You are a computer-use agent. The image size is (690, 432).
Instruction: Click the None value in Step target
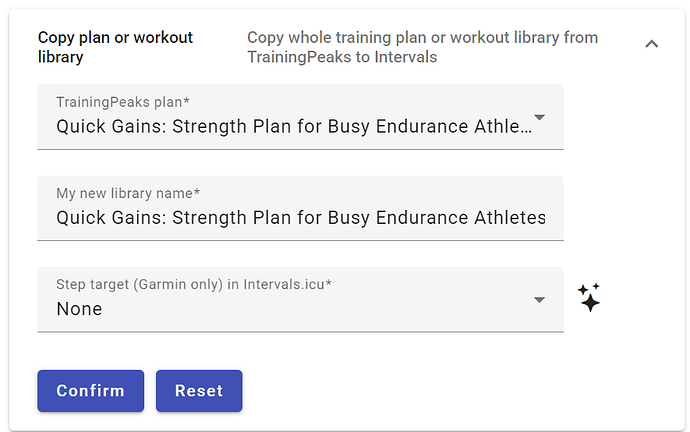click(x=80, y=310)
